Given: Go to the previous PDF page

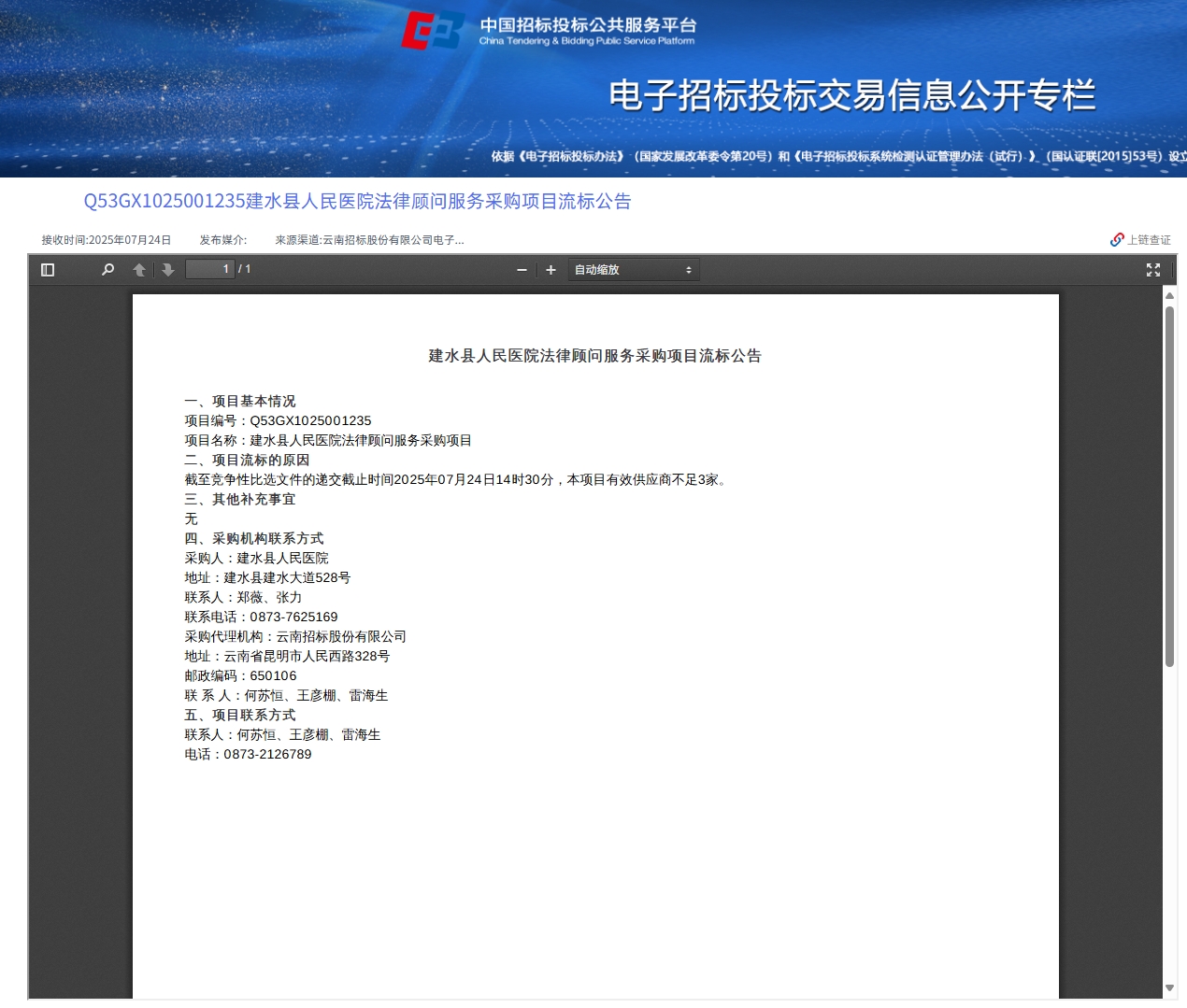Looking at the screenshot, I should [139, 270].
